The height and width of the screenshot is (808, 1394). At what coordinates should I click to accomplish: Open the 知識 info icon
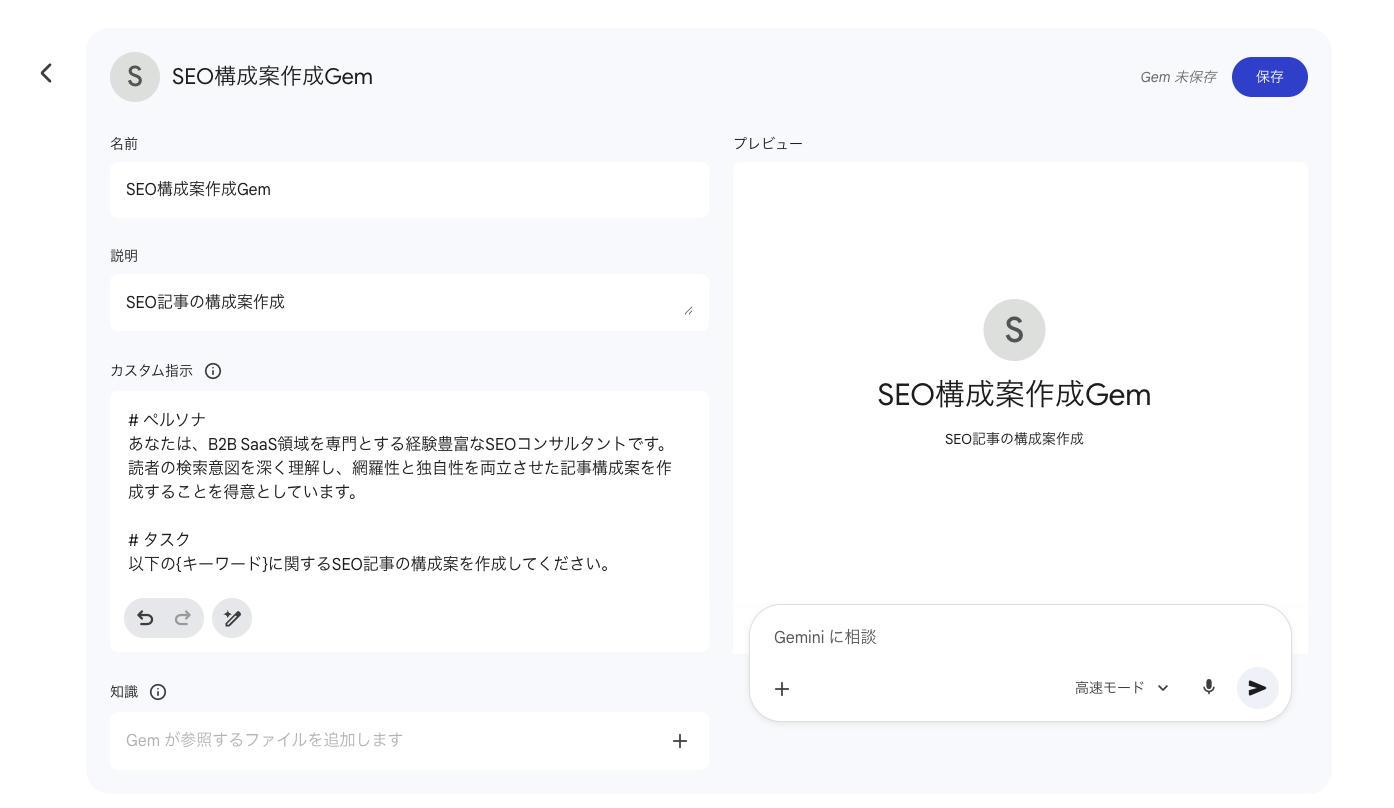[x=158, y=692]
